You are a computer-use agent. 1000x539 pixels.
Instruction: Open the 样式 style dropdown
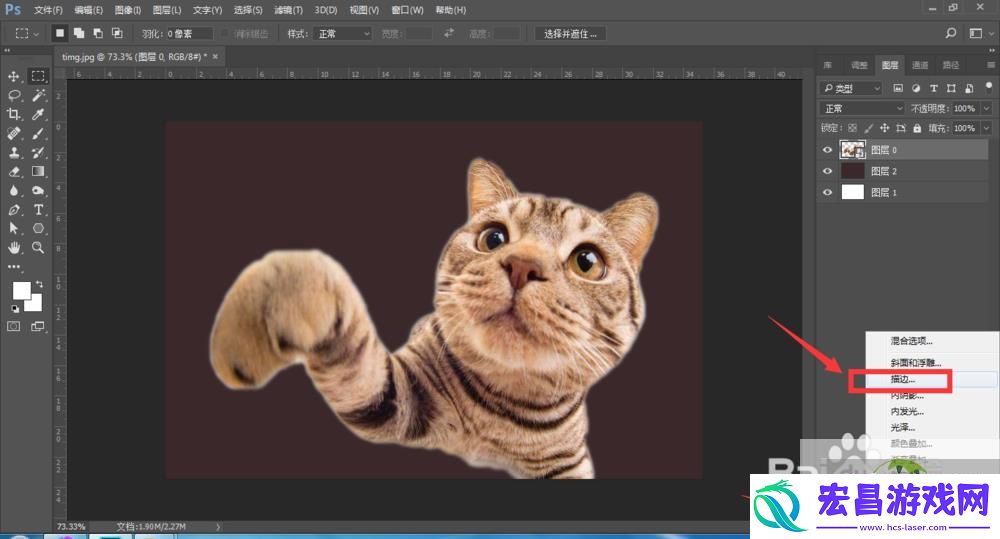click(x=343, y=34)
